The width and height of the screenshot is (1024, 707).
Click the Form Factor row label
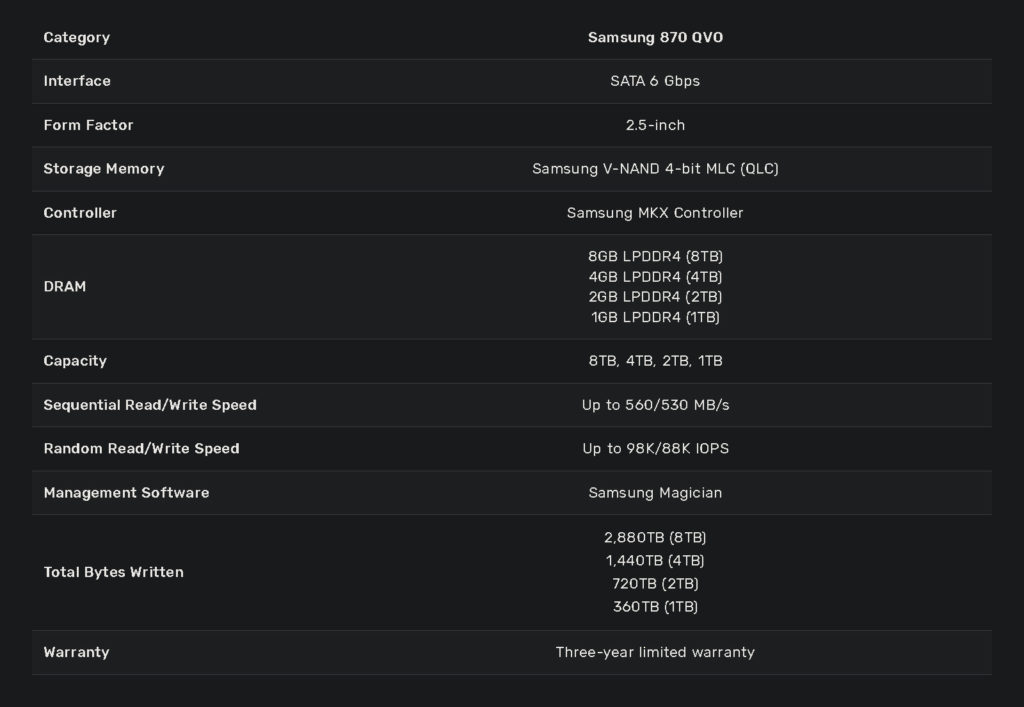pos(88,125)
